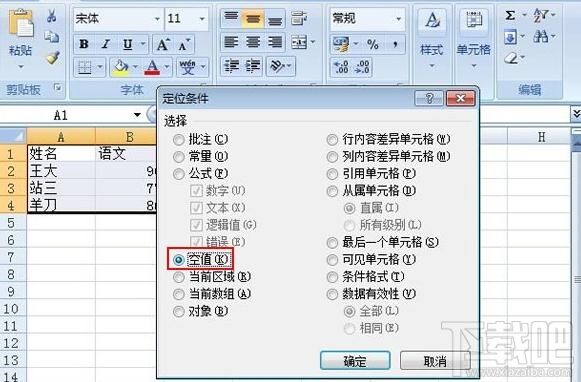Select the Format Painter brush
Screen dimensions: 581x382
[52, 57]
